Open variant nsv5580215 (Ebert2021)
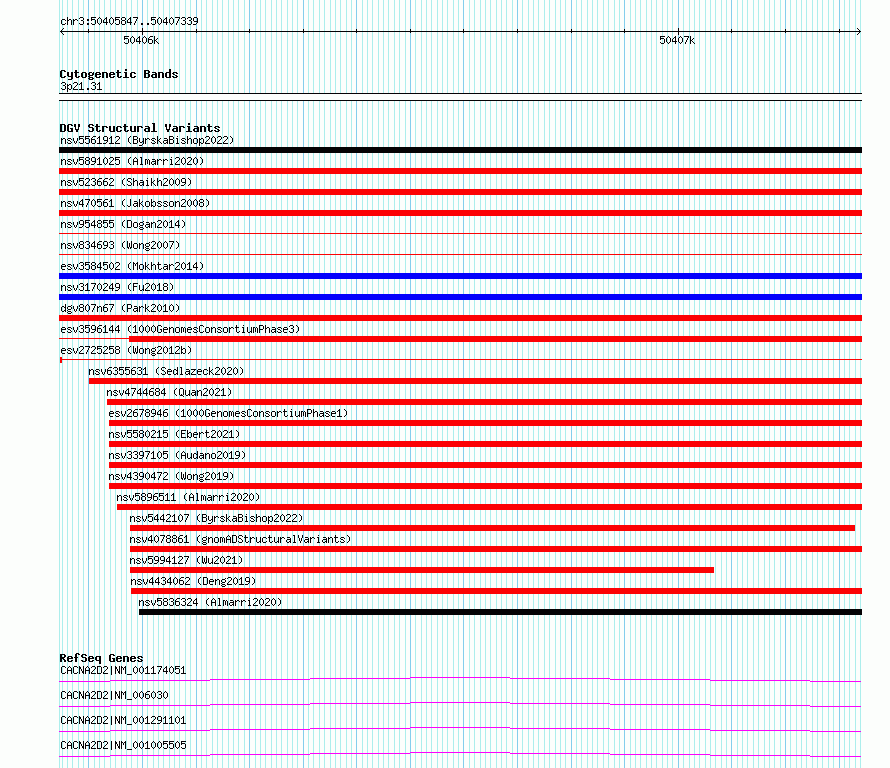Image resolution: width=890 pixels, height=768 pixels. coord(174,434)
